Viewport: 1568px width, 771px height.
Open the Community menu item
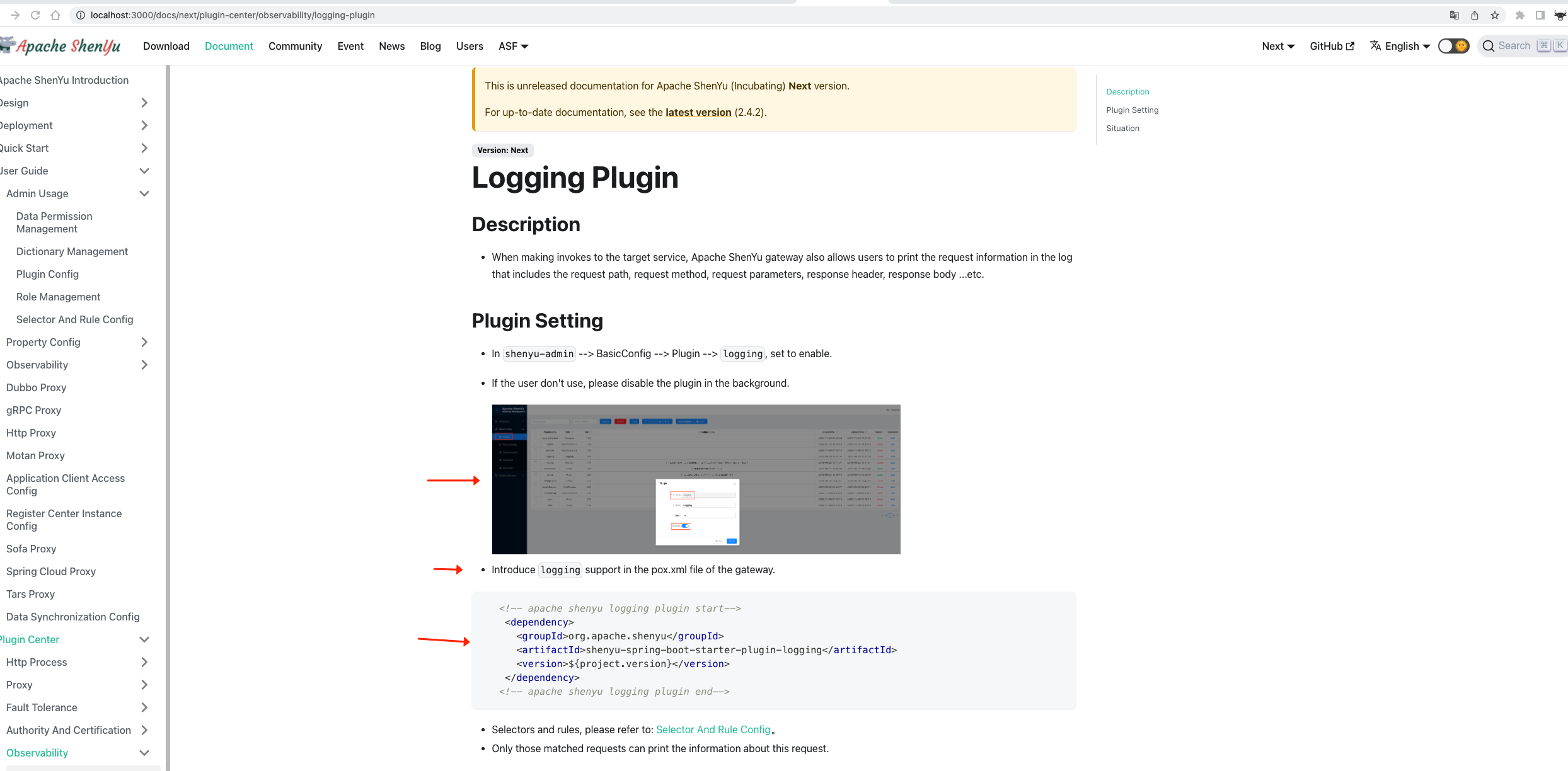click(295, 46)
